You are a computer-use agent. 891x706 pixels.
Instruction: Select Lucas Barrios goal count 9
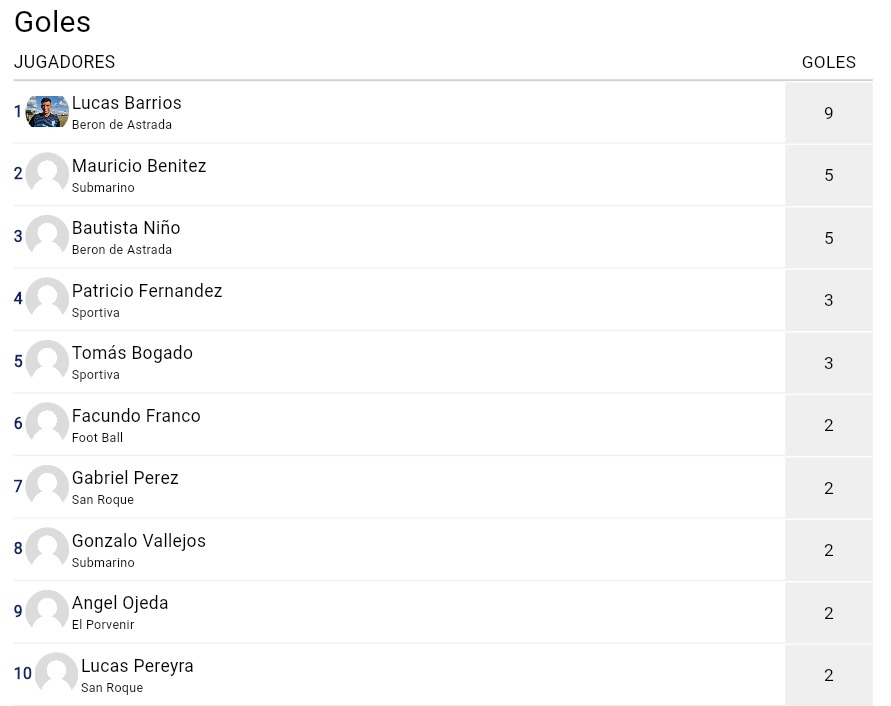tap(828, 113)
